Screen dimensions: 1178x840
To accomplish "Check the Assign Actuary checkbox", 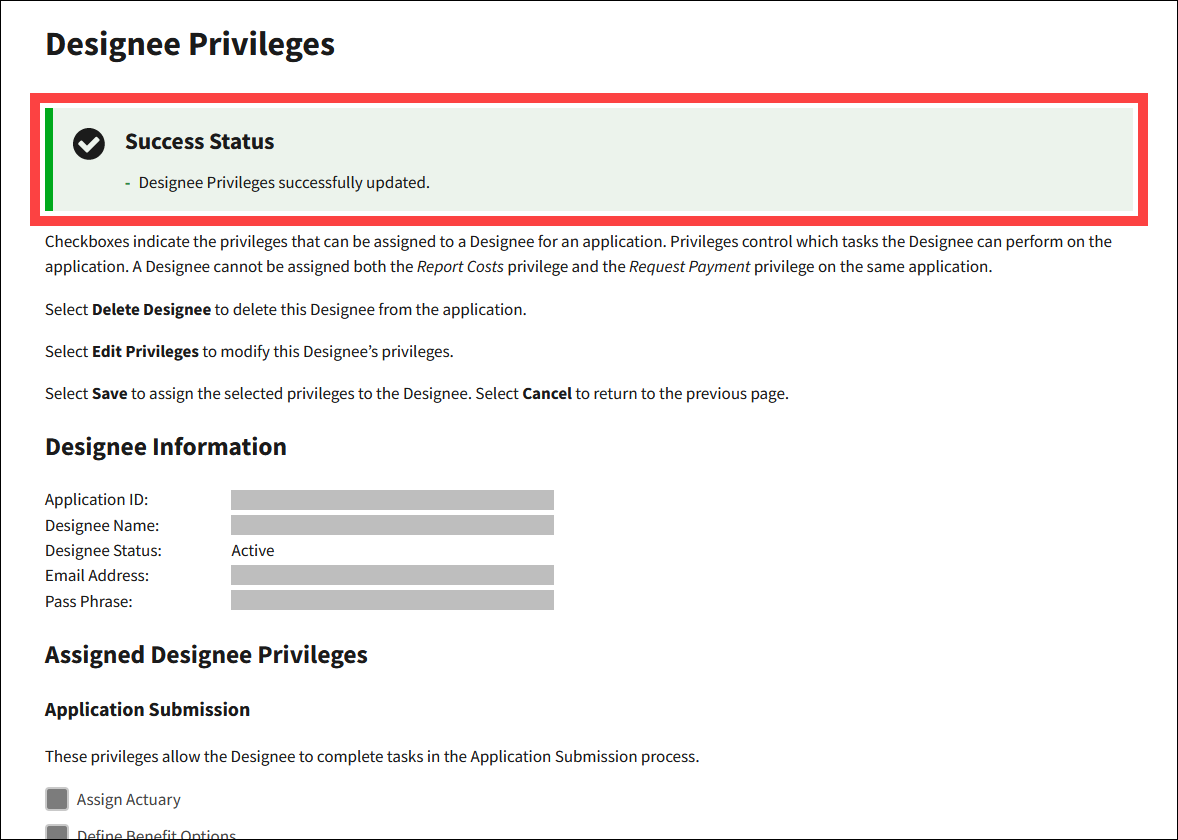I will tap(57, 799).
